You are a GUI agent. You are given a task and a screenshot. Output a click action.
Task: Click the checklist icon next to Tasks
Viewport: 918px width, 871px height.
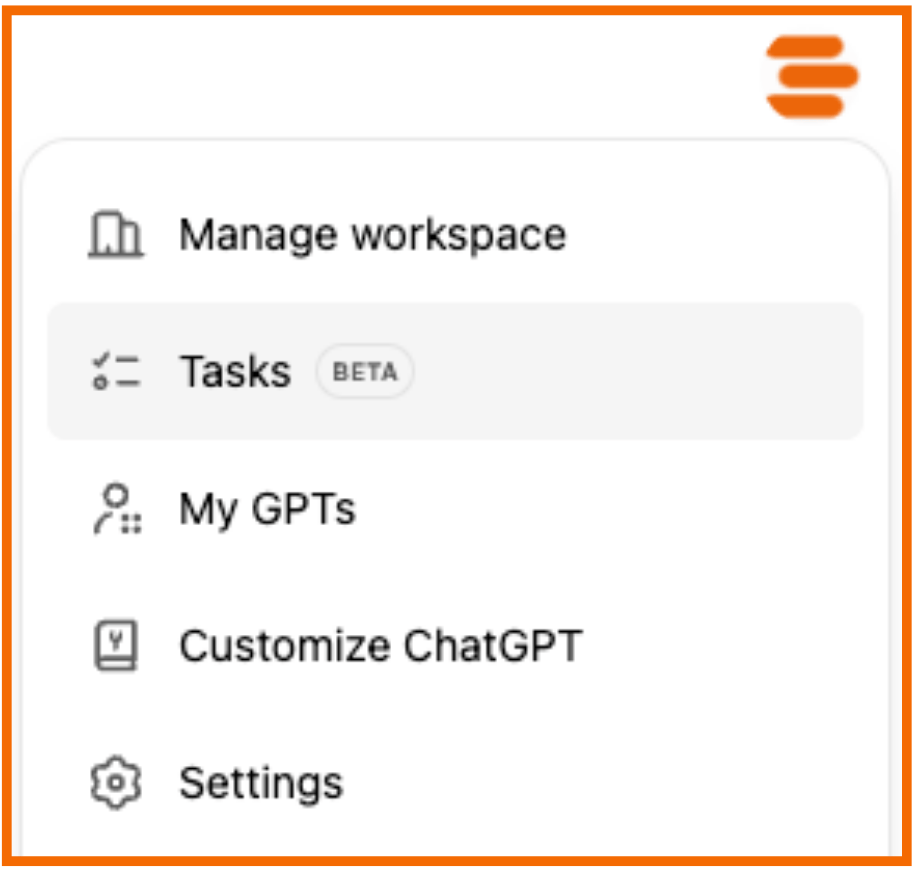(115, 372)
